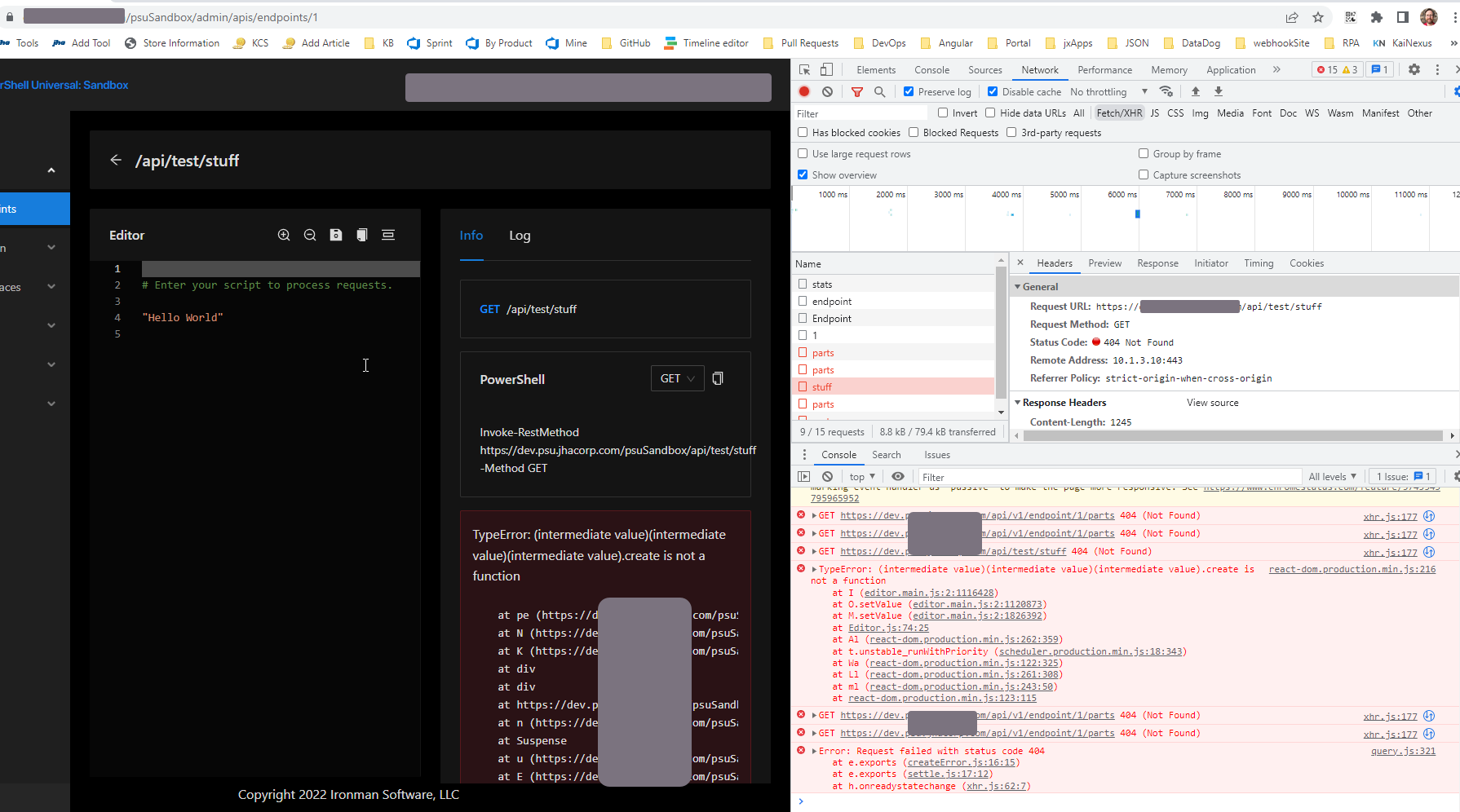Open the GET method dropdown in PowerShell panel
This screenshot has height=812, width=1460.
[677, 377]
